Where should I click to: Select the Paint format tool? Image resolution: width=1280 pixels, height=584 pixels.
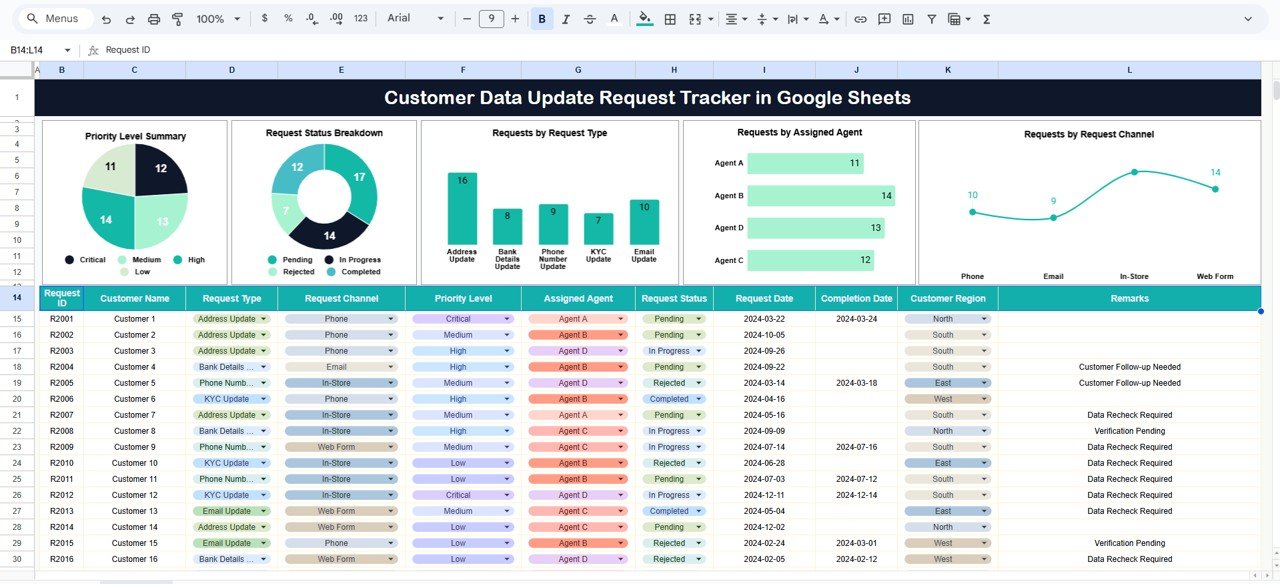pos(178,18)
